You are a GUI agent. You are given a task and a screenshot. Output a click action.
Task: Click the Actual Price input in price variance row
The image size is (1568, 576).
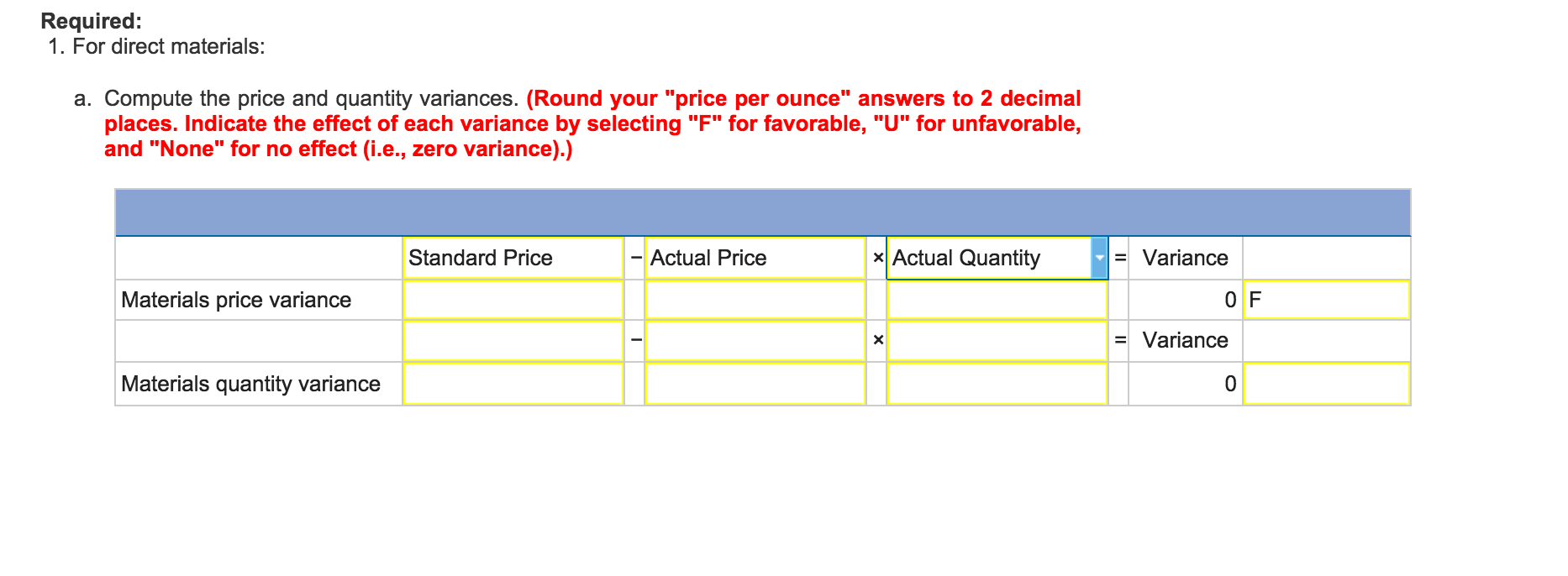755,299
